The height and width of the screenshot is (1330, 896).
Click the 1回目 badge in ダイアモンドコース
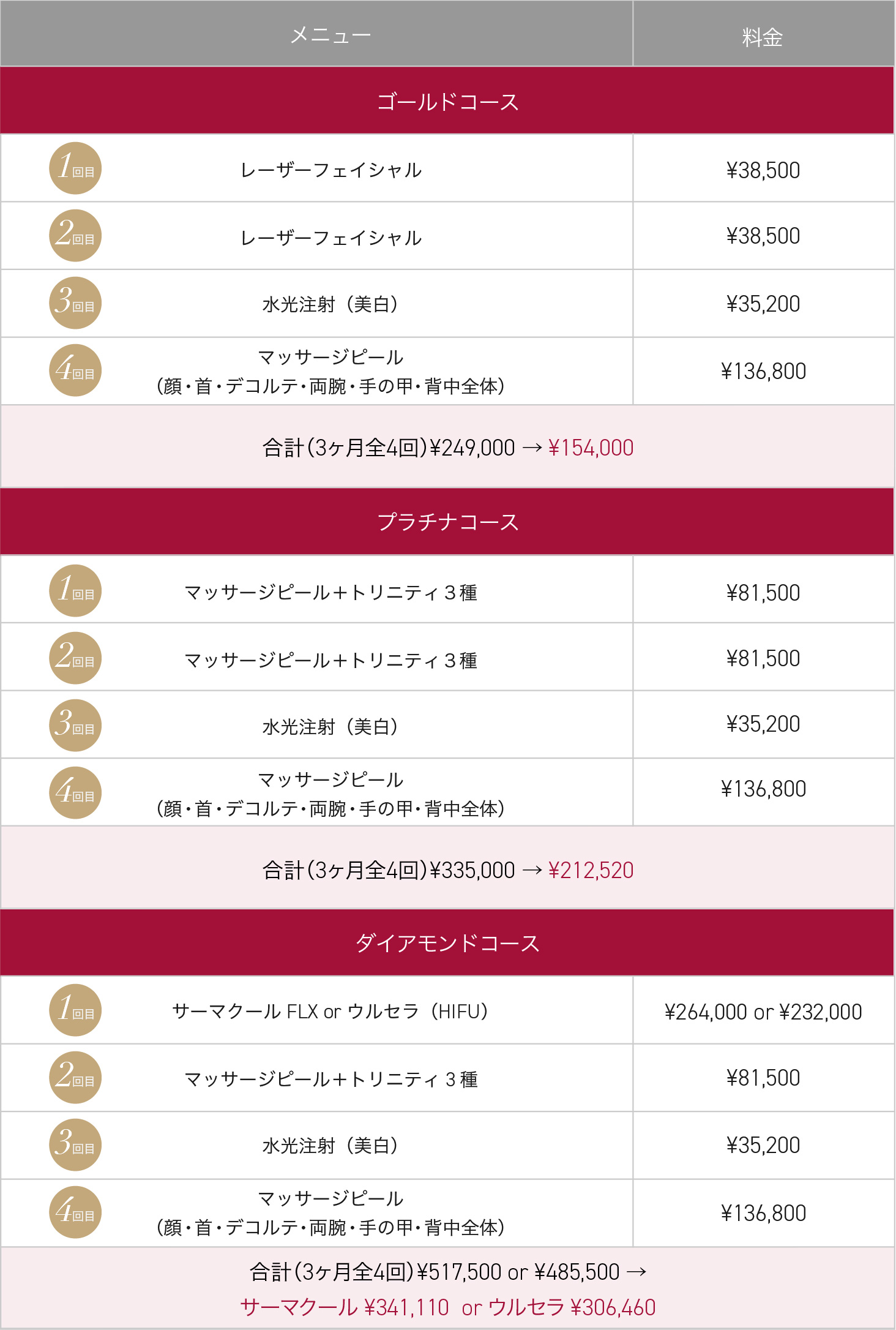[x=75, y=1010]
